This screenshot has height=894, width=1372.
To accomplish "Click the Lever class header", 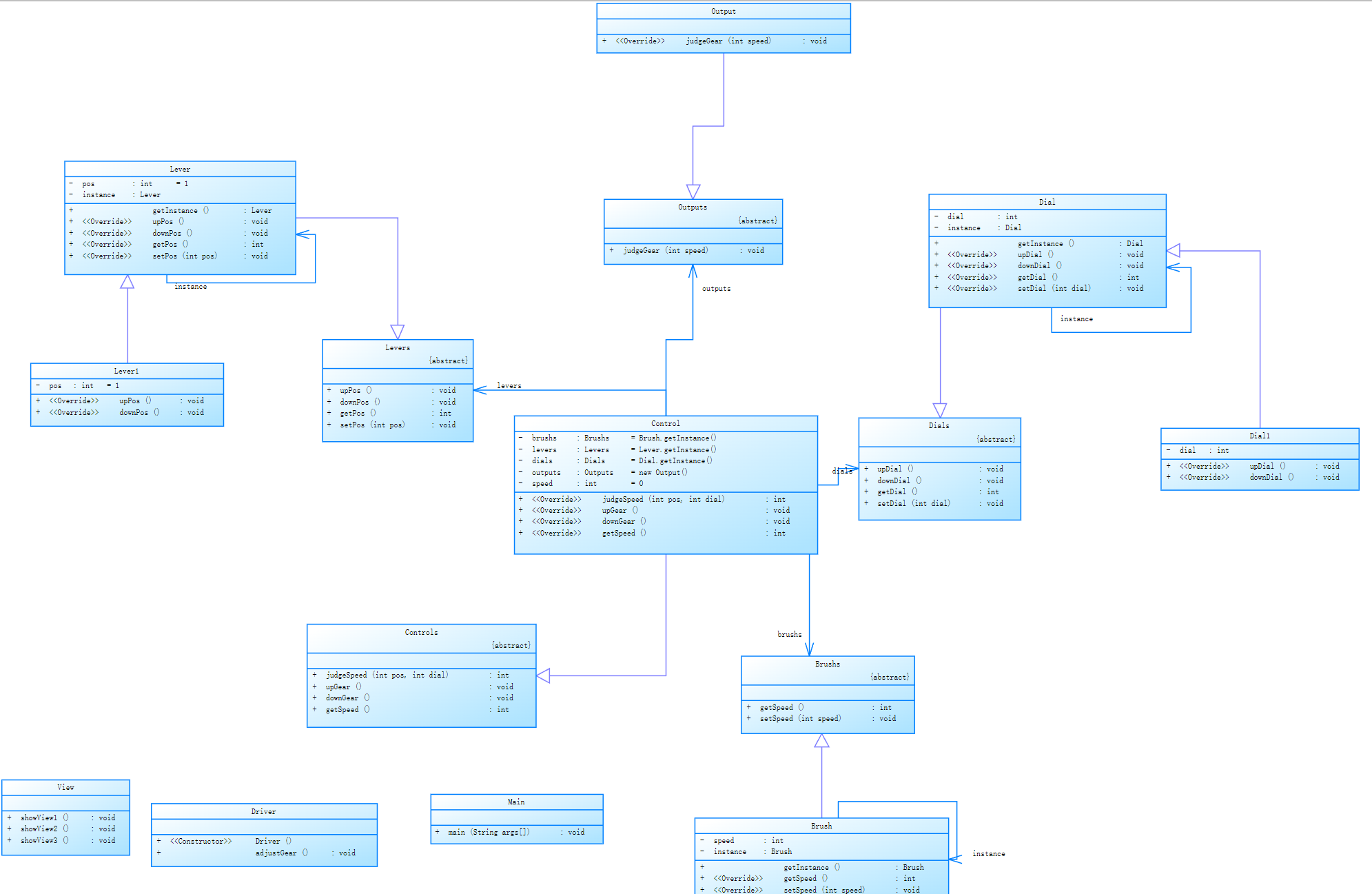I will pyautogui.click(x=180, y=169).
